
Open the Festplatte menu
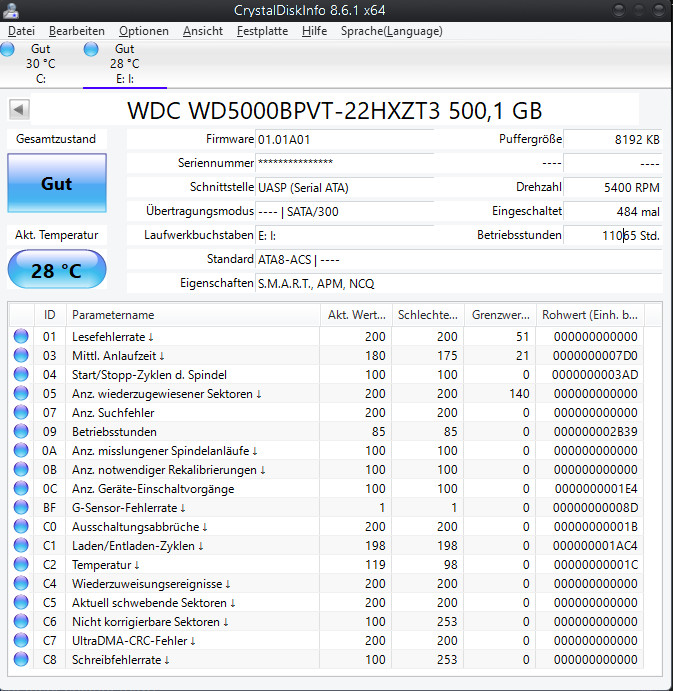(x=262, y=31)
